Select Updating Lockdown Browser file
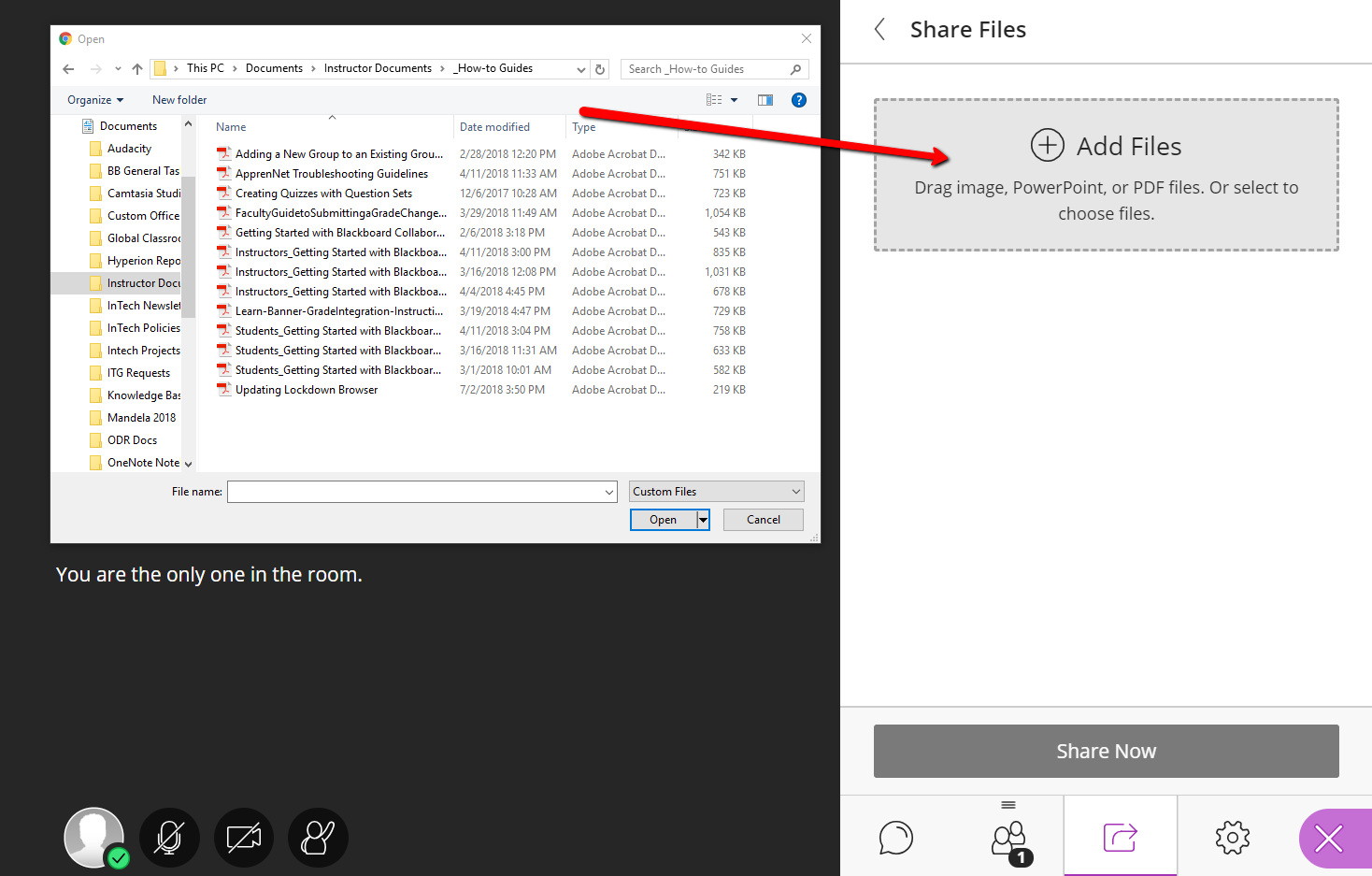 pyautogui.click(x=307, y=390)
